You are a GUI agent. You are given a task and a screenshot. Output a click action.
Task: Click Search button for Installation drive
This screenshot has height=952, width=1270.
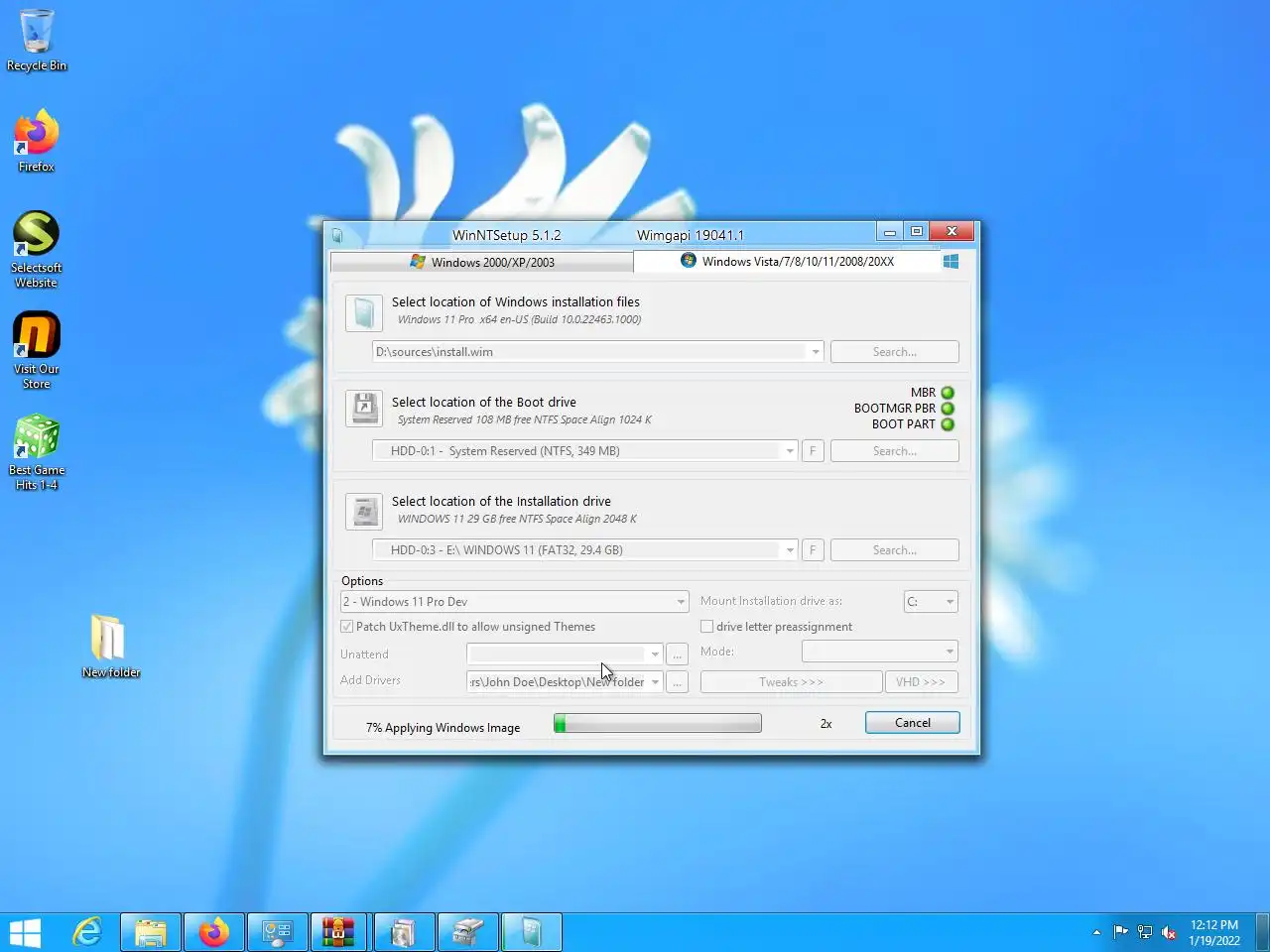tap(894, 550)
